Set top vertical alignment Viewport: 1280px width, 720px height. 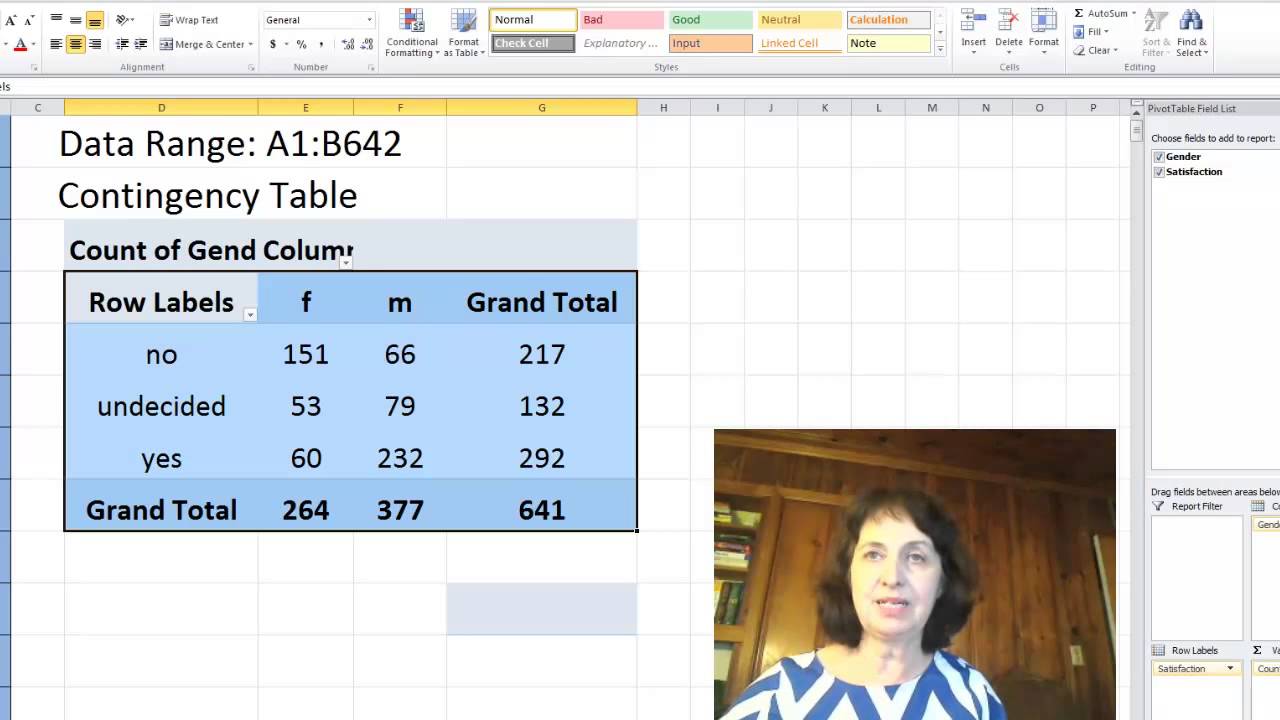(56, 20)
